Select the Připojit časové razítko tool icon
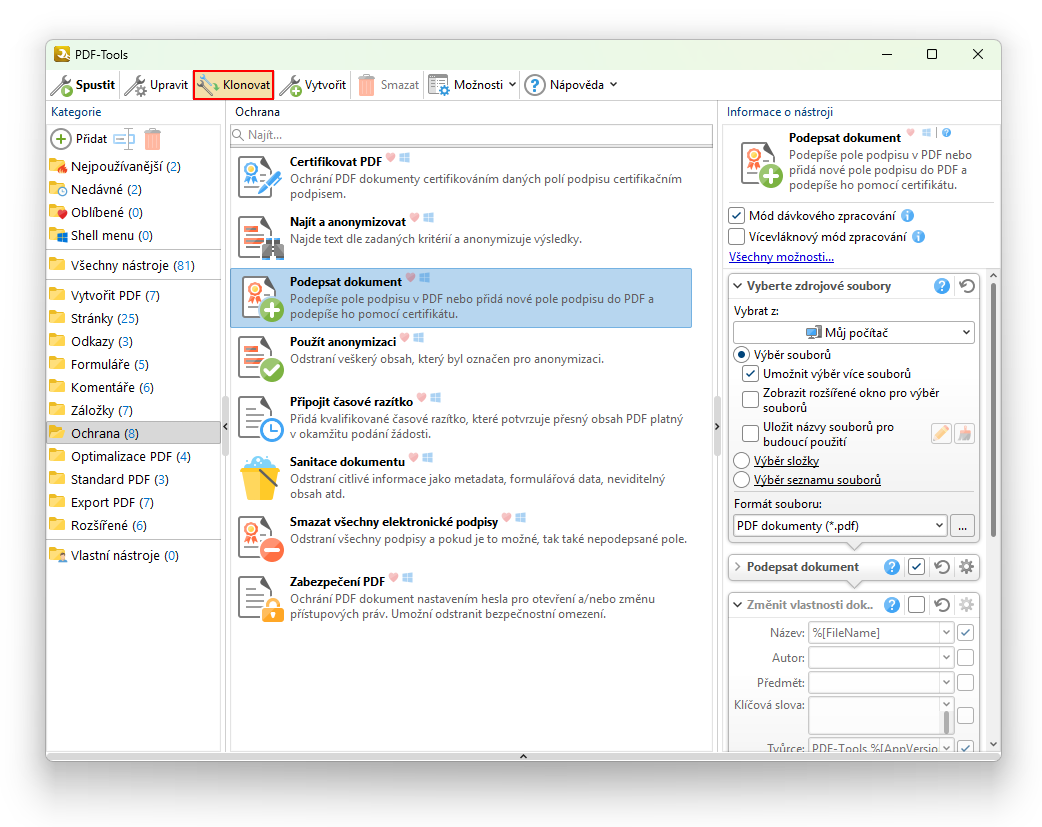Screen dimensions: 1042x827 (261, 417)
